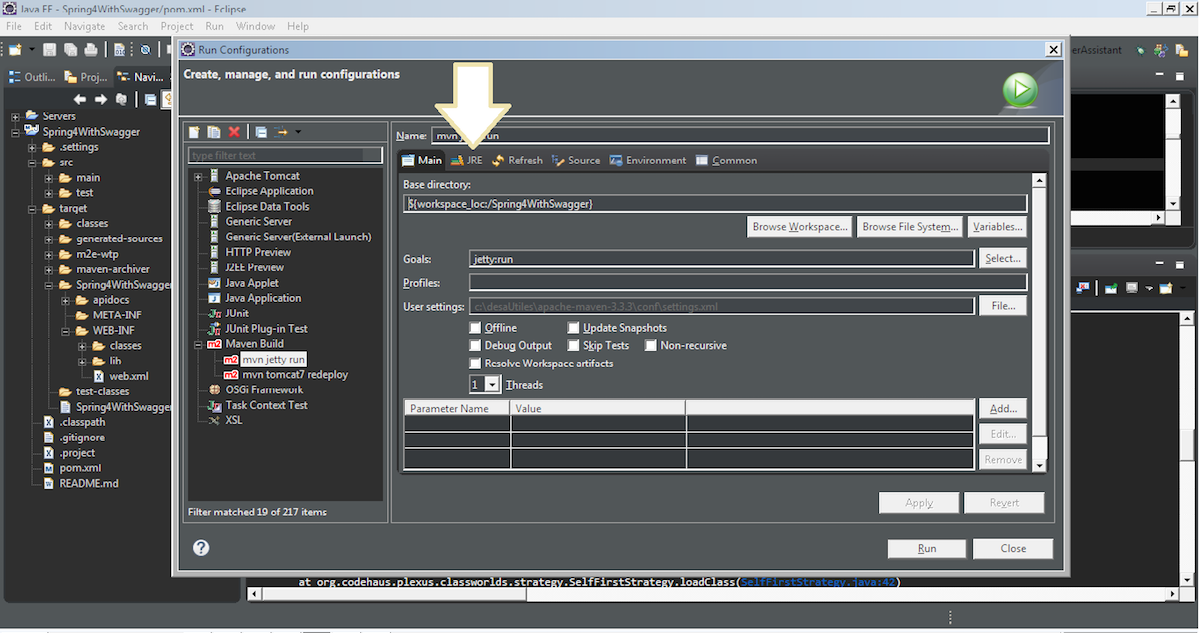Open the Common tab

pyautogui.click(x=727, y=160)
